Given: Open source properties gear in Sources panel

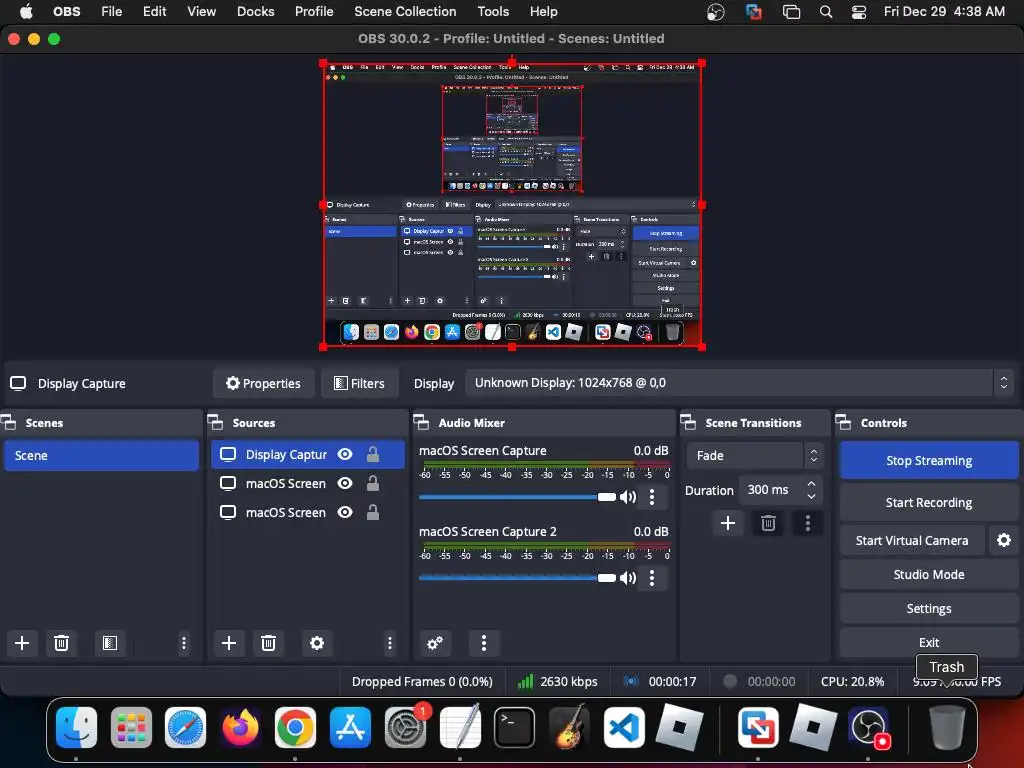Looking at the screenshot, I should click(317, 643).
